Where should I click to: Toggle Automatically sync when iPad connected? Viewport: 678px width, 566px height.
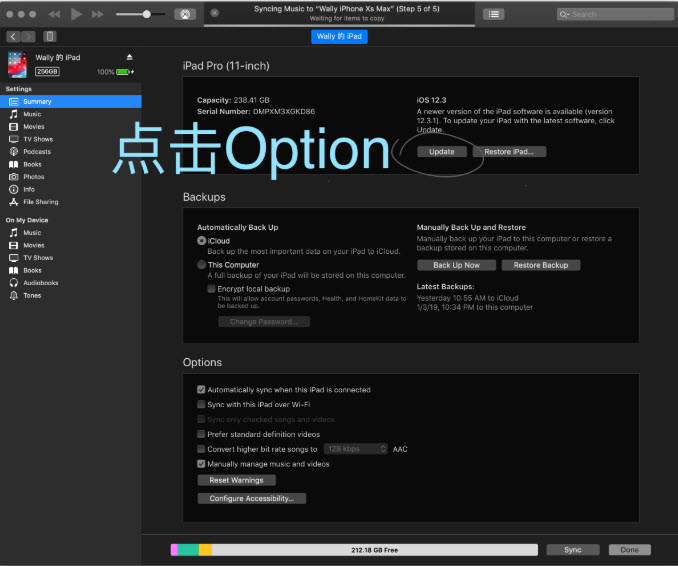(x=201, y=390)
